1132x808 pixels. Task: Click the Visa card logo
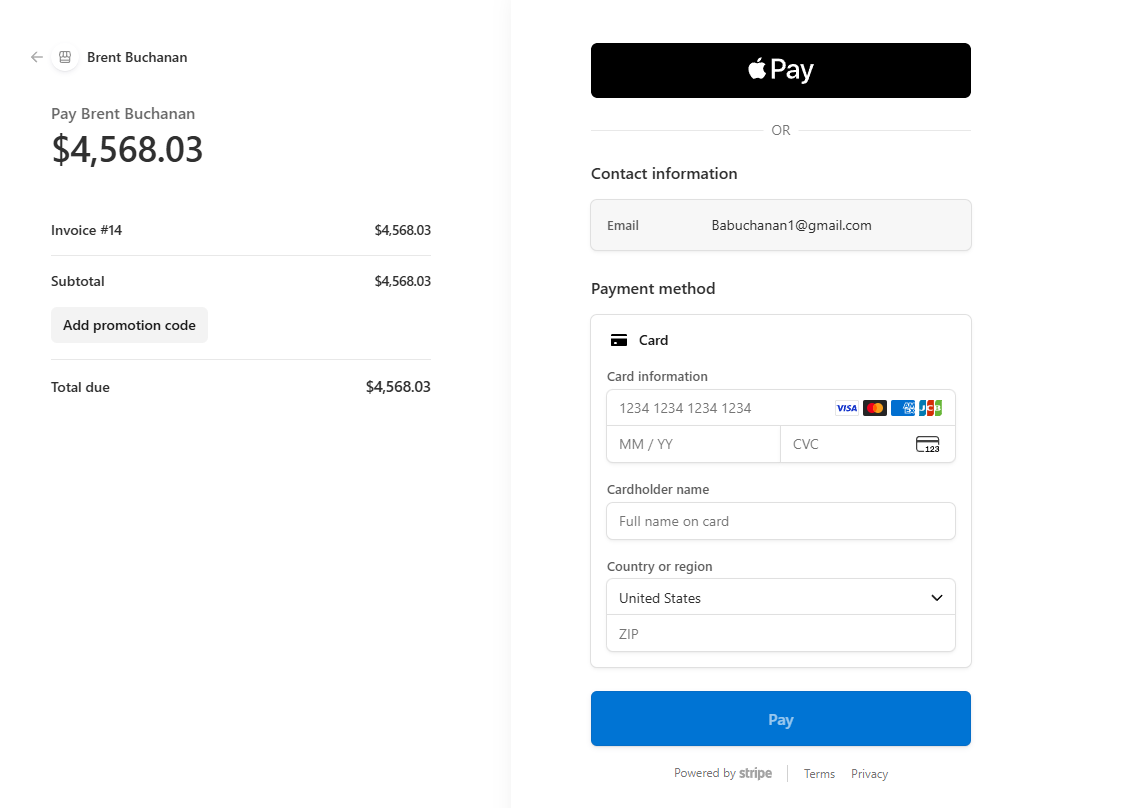(846, 408)
